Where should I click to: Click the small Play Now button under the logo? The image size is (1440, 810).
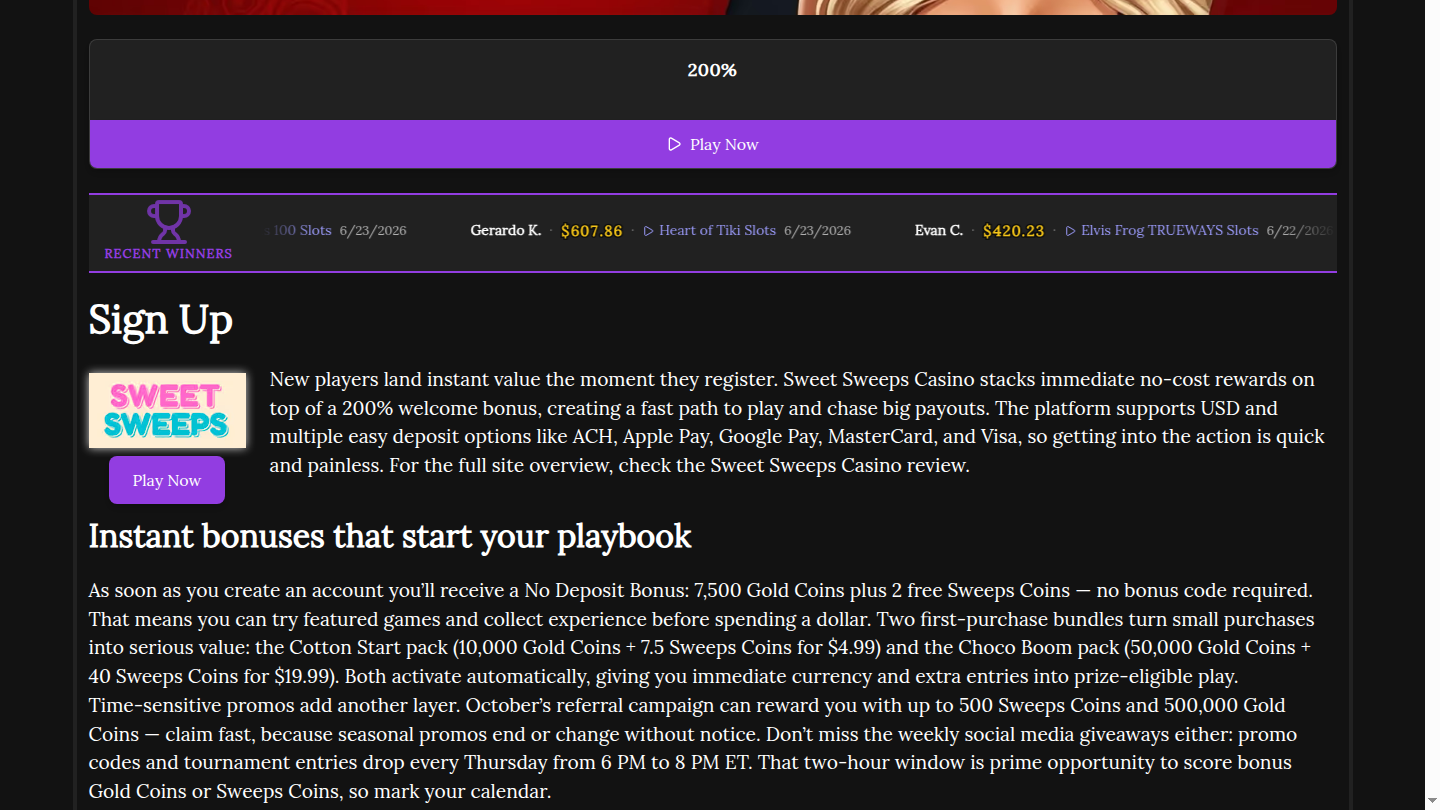click(167, 480)
